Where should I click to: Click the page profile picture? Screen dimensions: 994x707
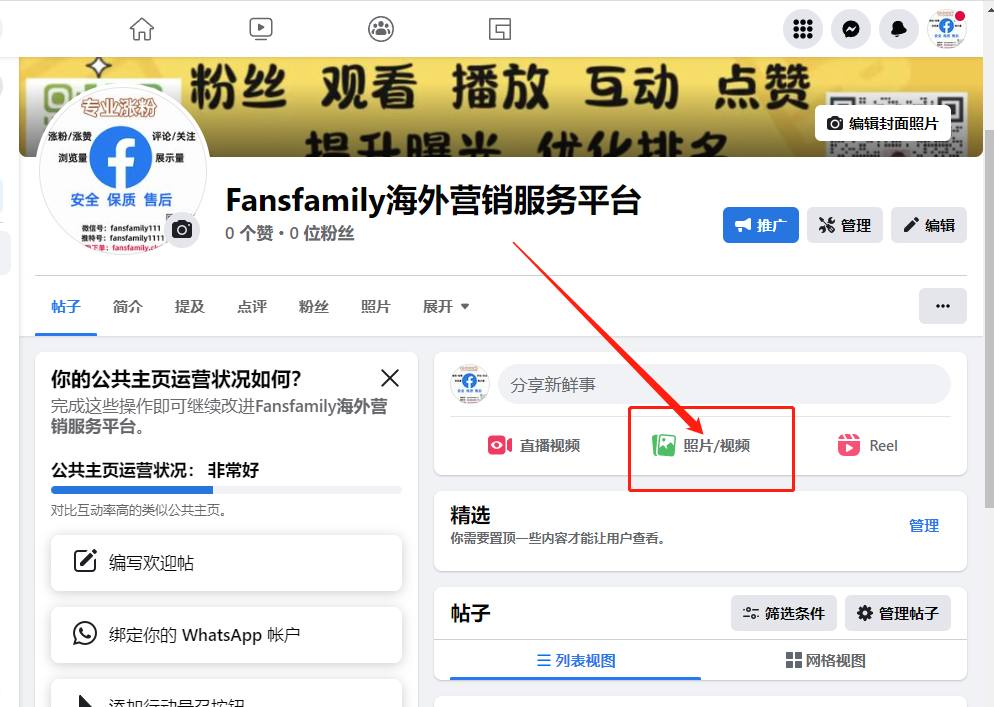[122, 170]
